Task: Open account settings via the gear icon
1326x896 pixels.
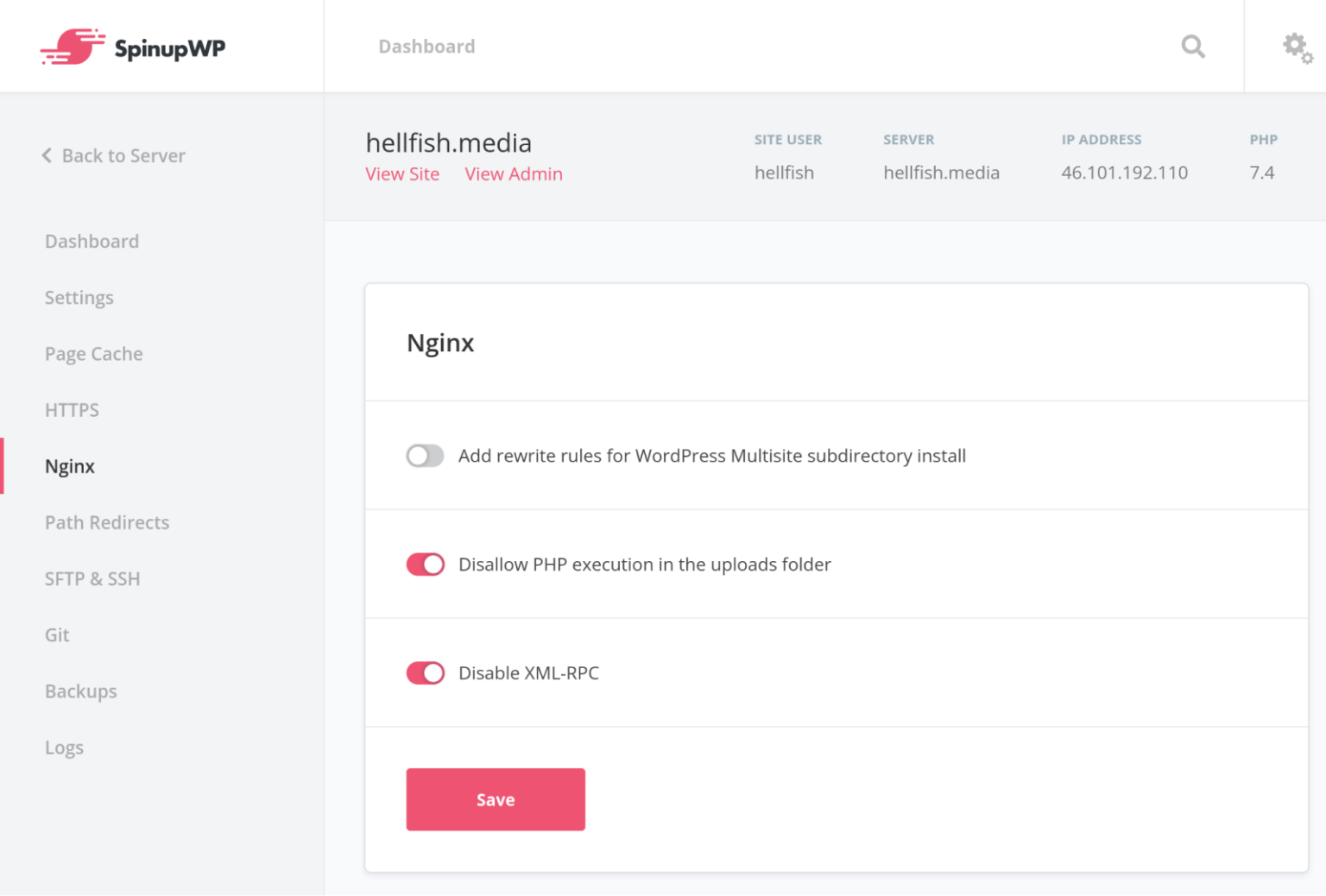Action: 1297,48
